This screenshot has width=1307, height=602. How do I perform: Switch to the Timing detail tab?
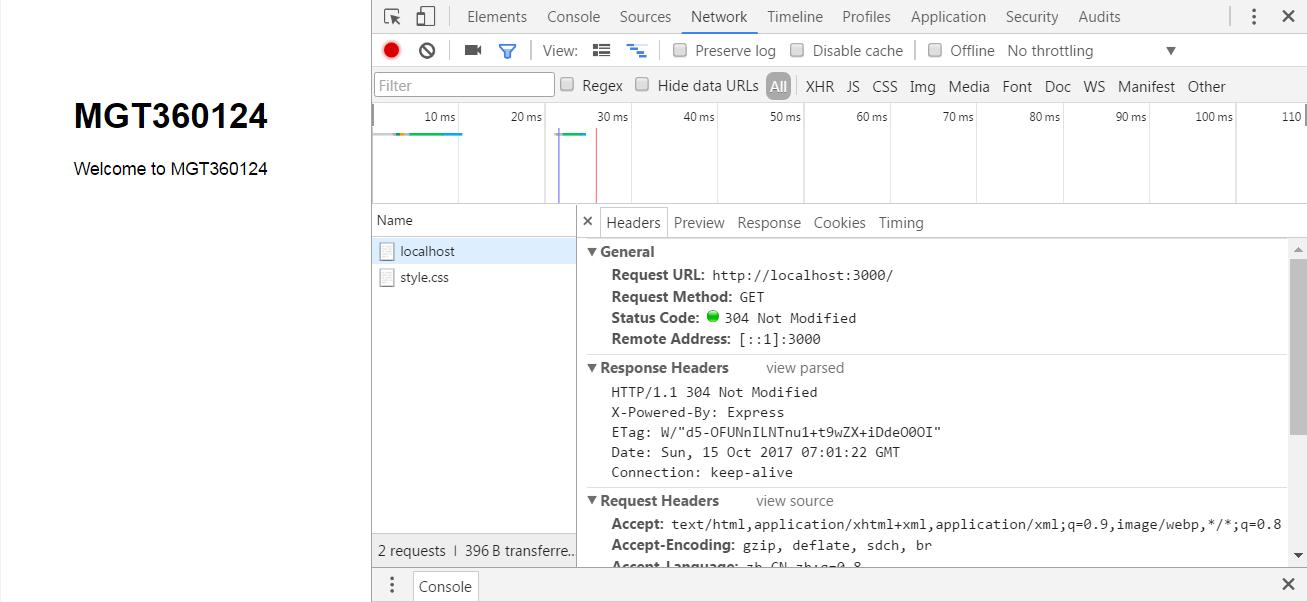pyautogui.click(x=901, y=222)
